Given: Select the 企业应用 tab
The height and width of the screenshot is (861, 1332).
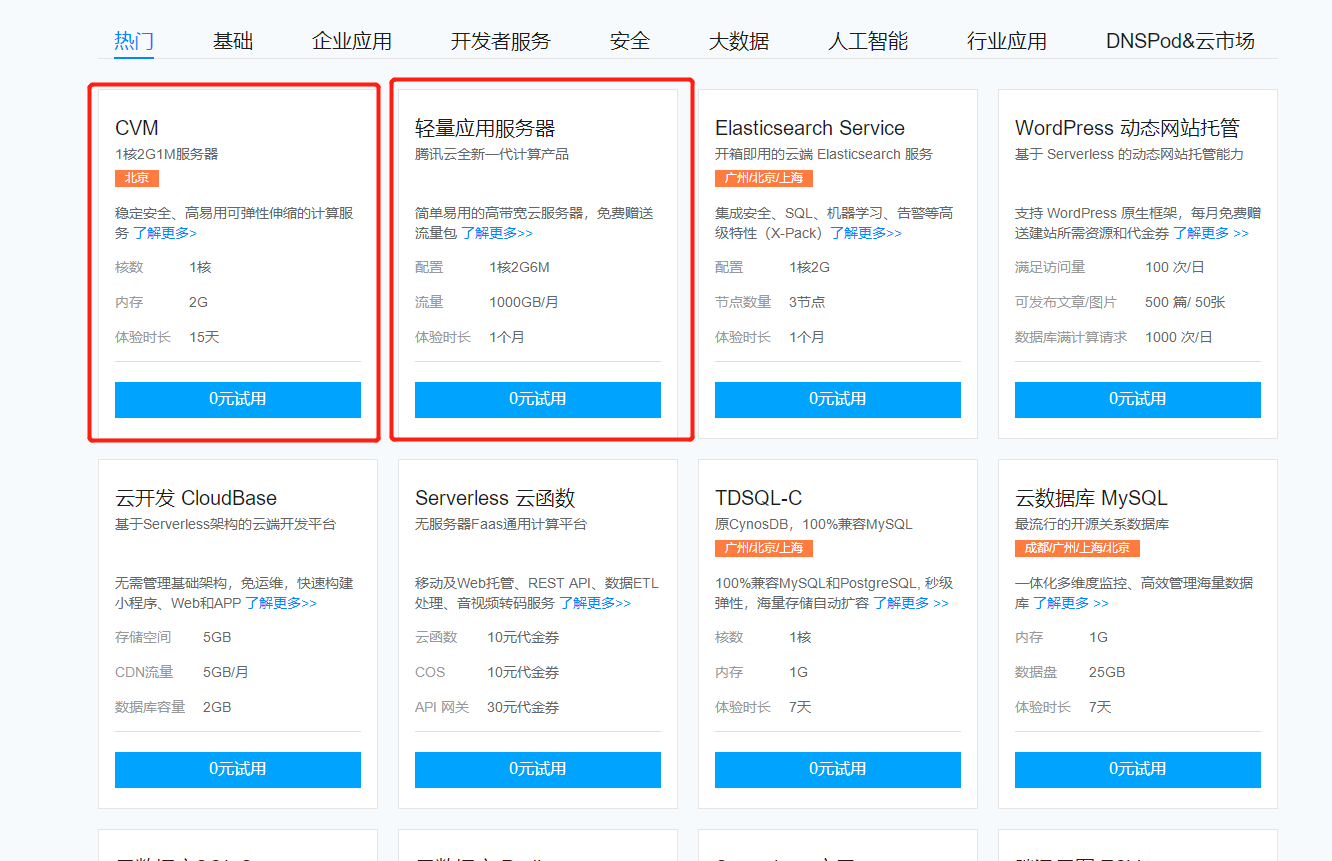Looking at the screenshot, I should pos(352,41).
